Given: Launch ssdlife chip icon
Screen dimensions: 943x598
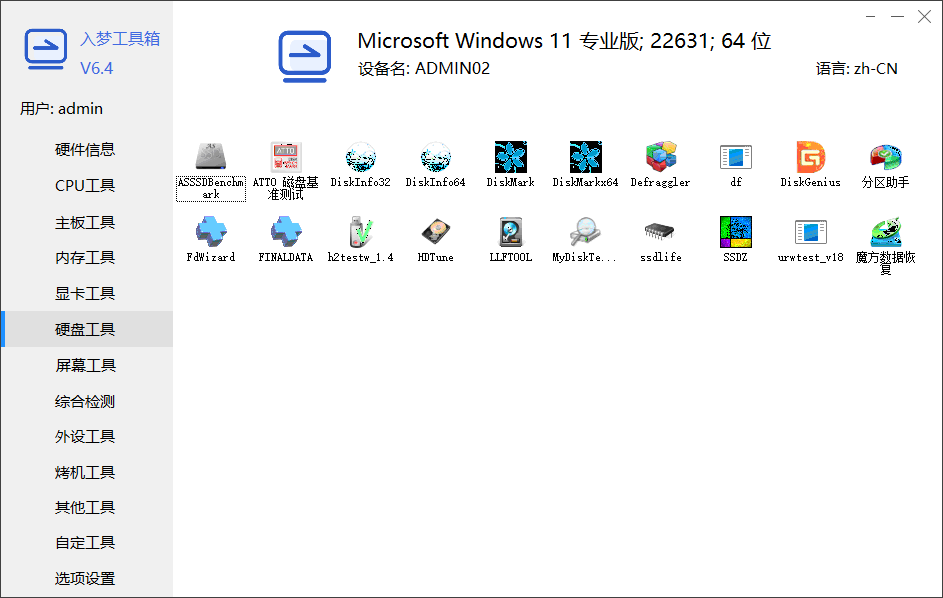Looking at the screenshot, I should (x=660, y=240).
